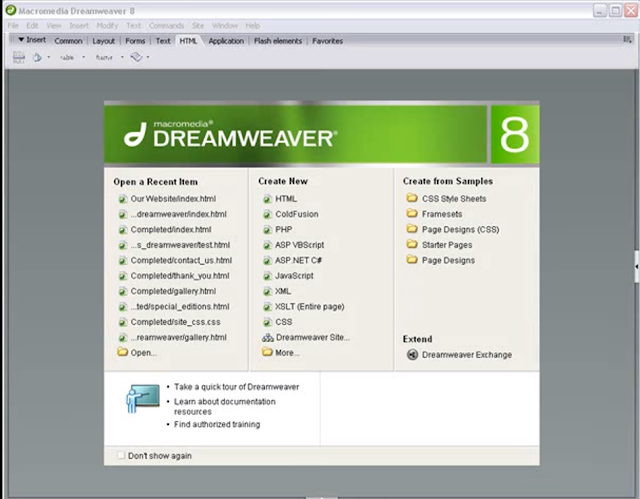Image resolution: width=640 pixels, height=499 pixels.
Task: Click the icon beside Our Website/index.html
Action: [x=122, y=199]
